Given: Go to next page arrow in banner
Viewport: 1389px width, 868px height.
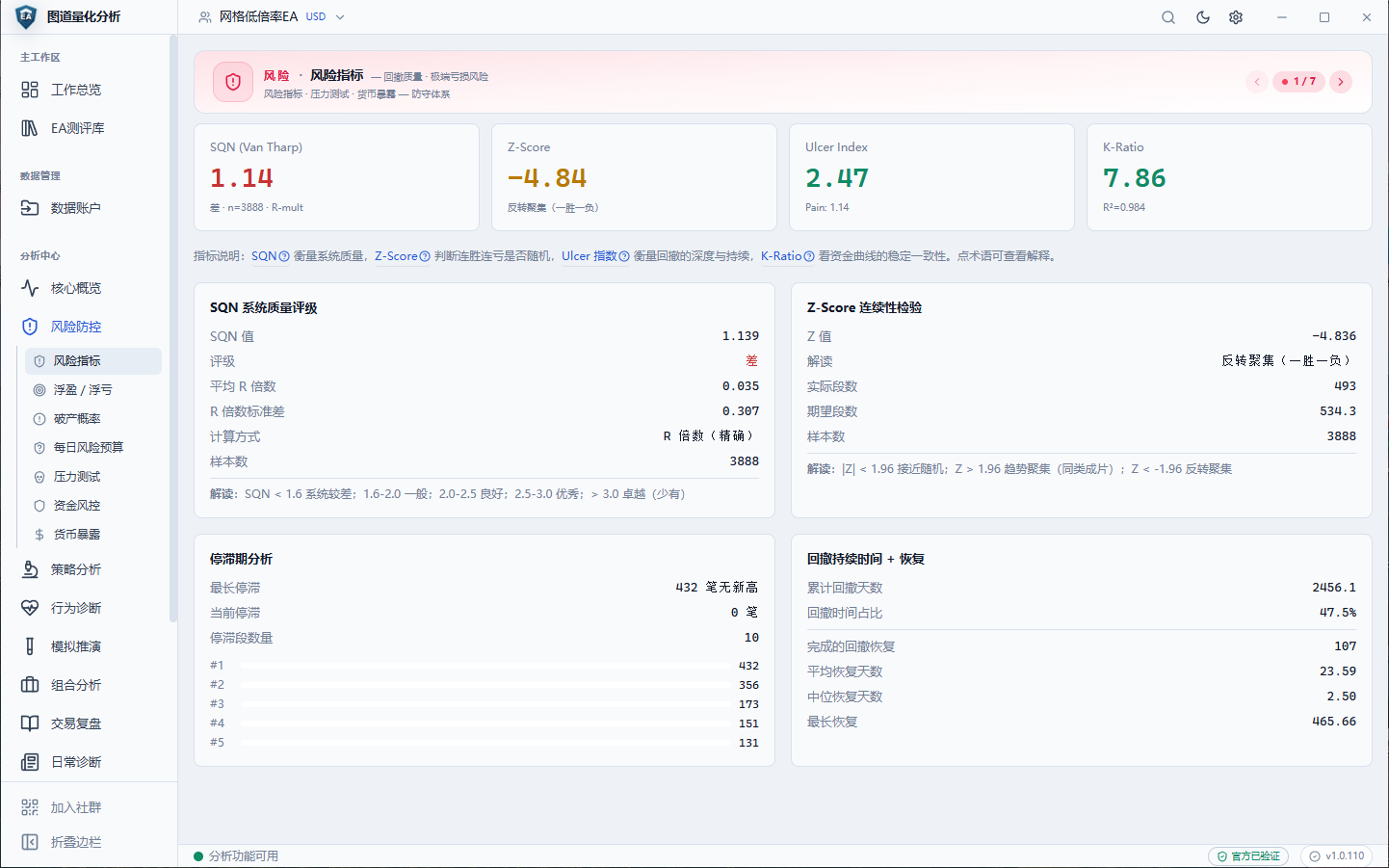Looking at the screenshot, I should click(1341, 82).
